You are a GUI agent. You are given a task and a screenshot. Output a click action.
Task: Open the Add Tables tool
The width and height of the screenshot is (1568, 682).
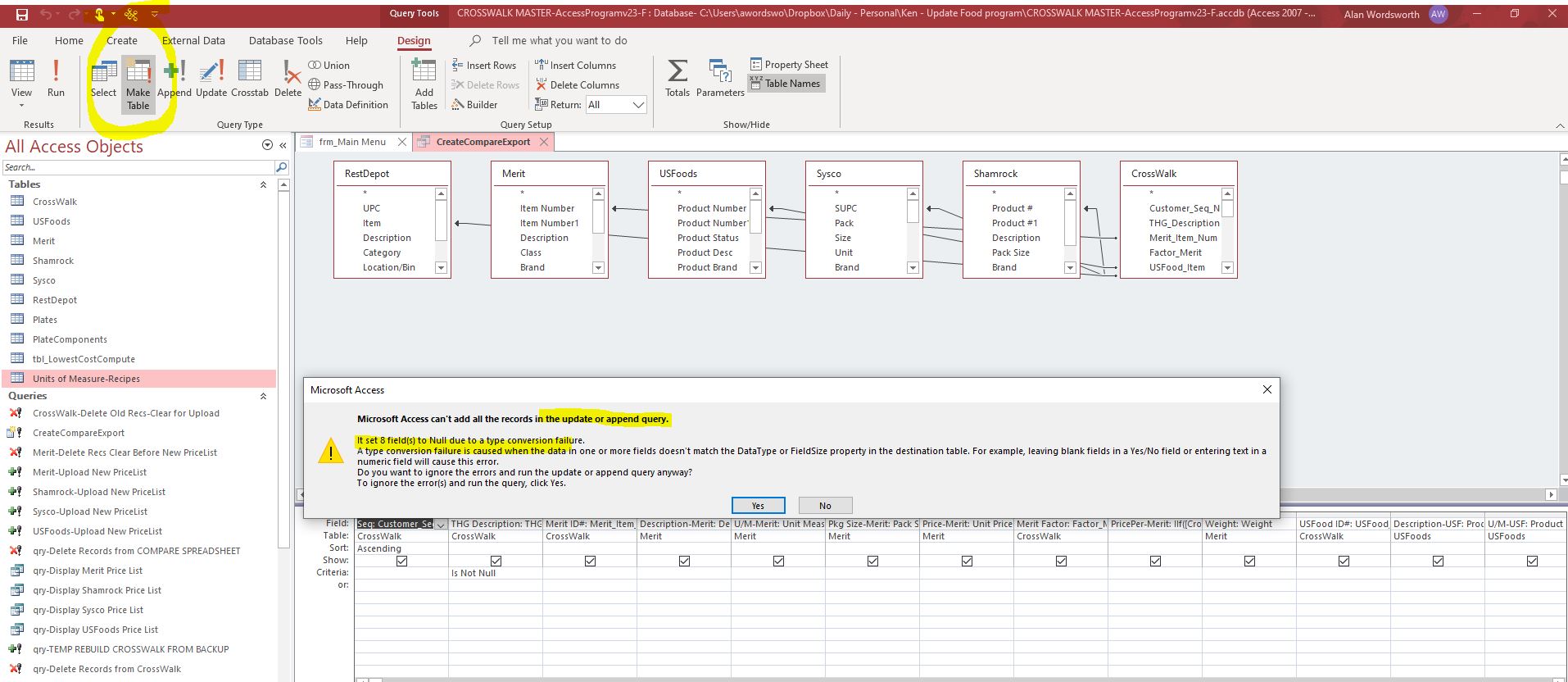424,83
